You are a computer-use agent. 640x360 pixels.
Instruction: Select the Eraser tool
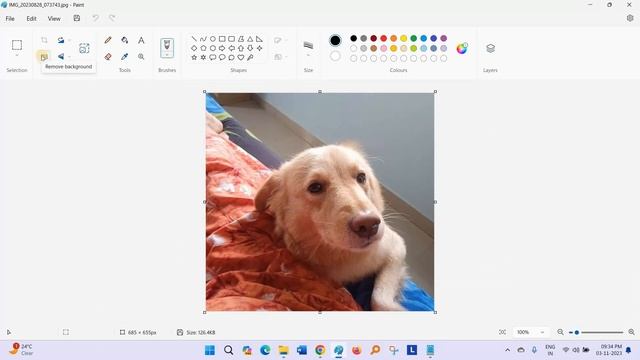(108, 57)
